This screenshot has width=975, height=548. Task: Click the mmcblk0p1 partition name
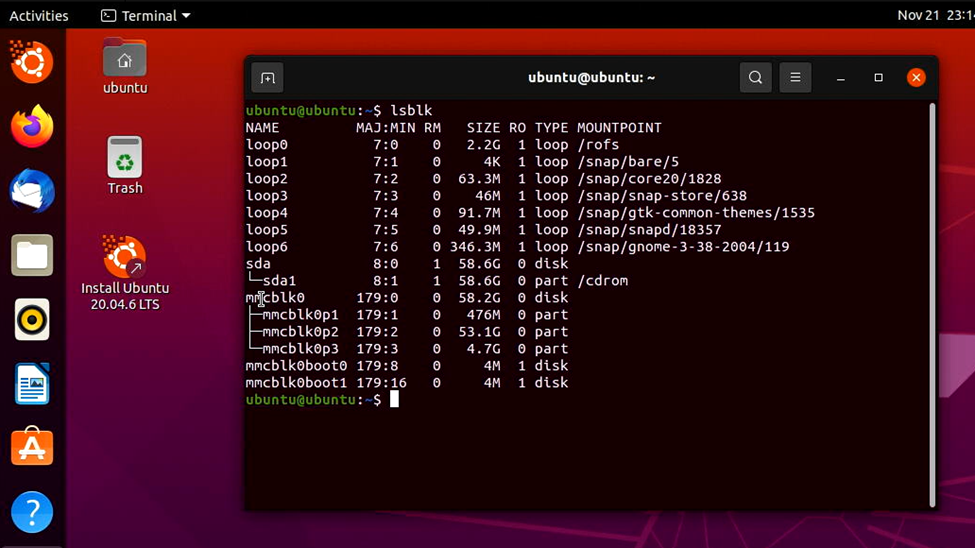[300, 315]
